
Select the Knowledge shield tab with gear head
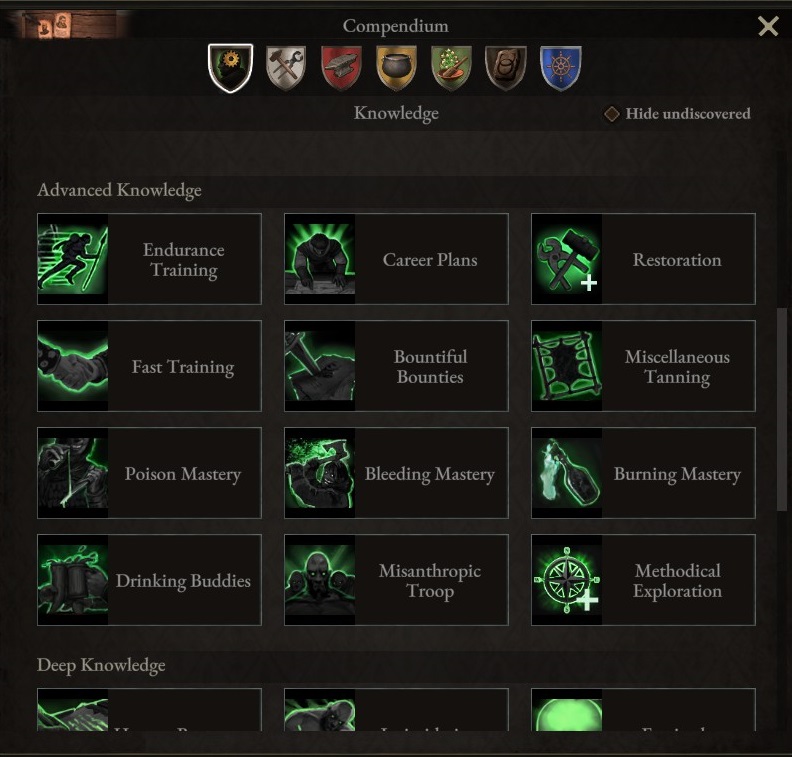coord(230,68)
